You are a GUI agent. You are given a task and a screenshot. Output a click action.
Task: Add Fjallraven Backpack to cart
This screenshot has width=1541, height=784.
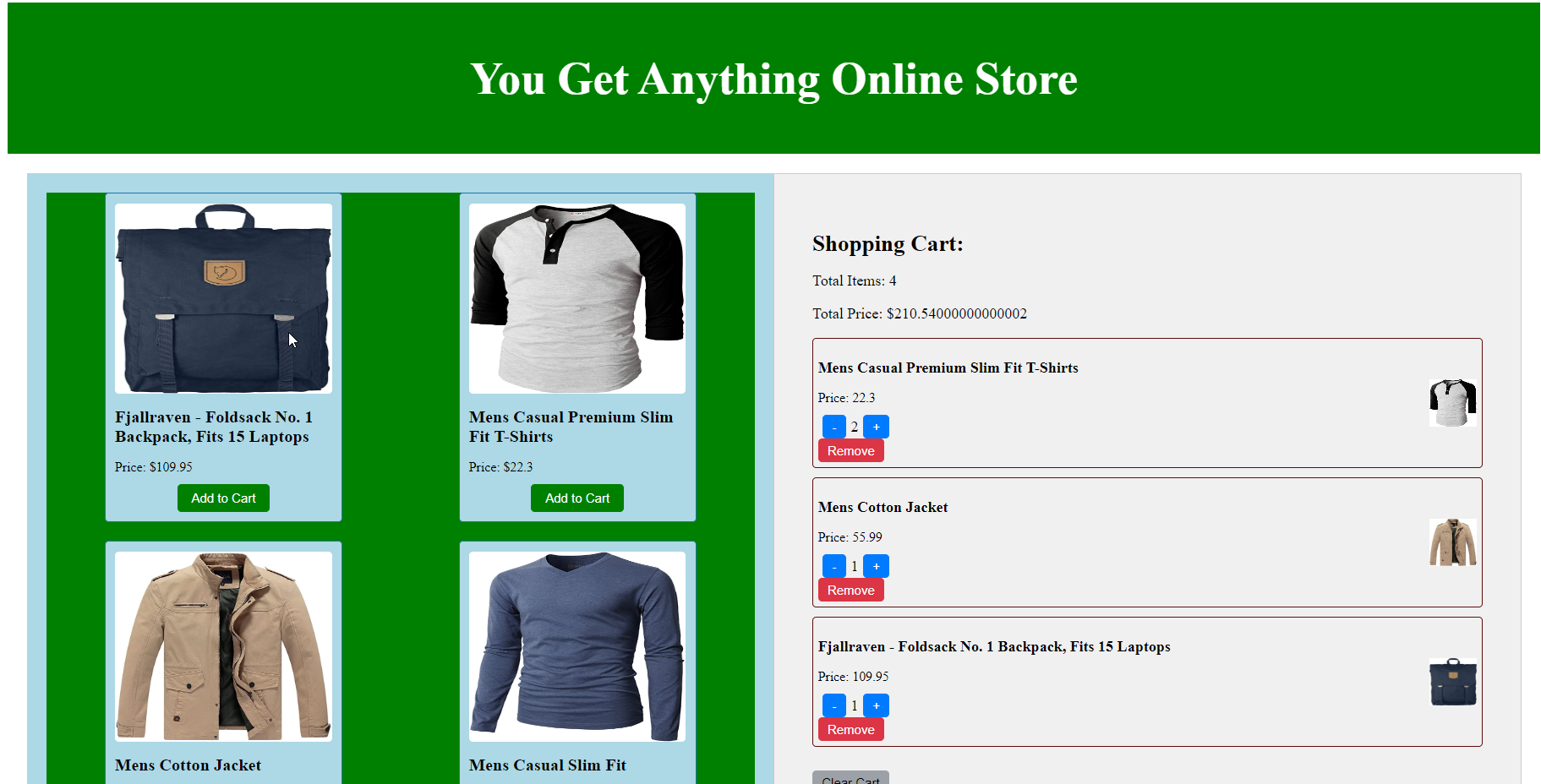click(x=223, y=498)
